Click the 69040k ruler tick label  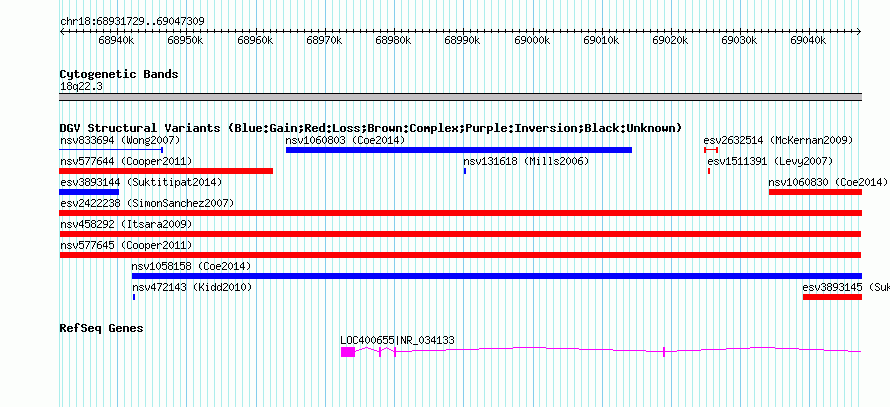point(809,40)
